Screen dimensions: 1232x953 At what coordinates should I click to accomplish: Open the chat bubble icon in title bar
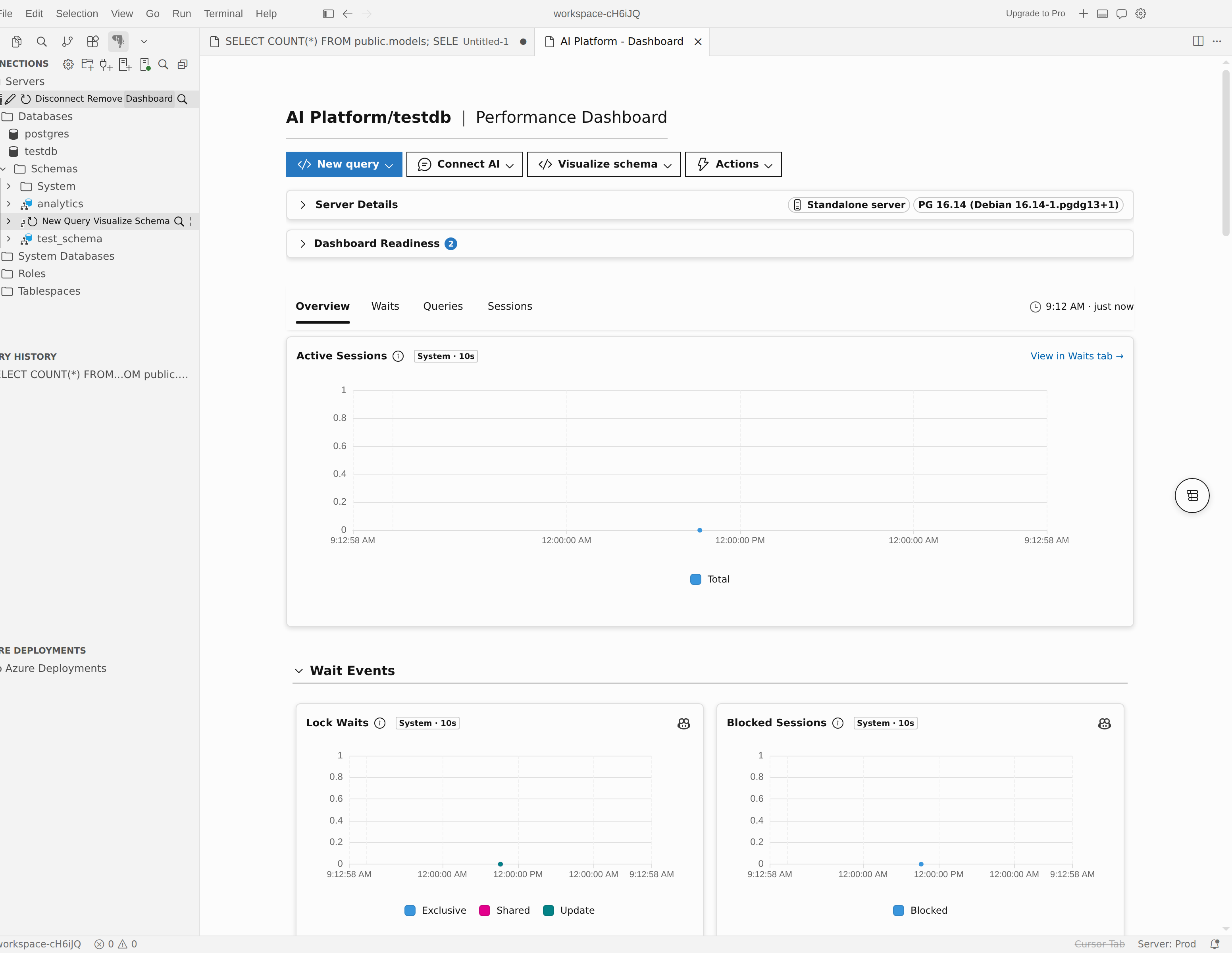1121,14
